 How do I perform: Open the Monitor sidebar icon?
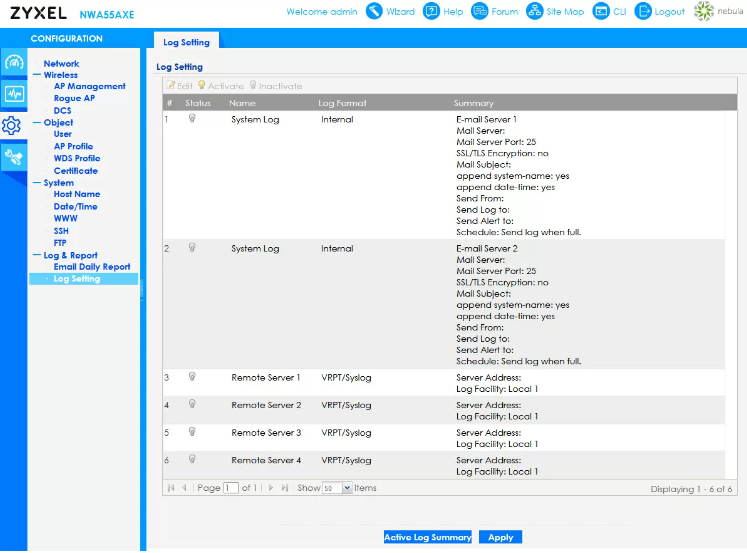tap(13, 94)
